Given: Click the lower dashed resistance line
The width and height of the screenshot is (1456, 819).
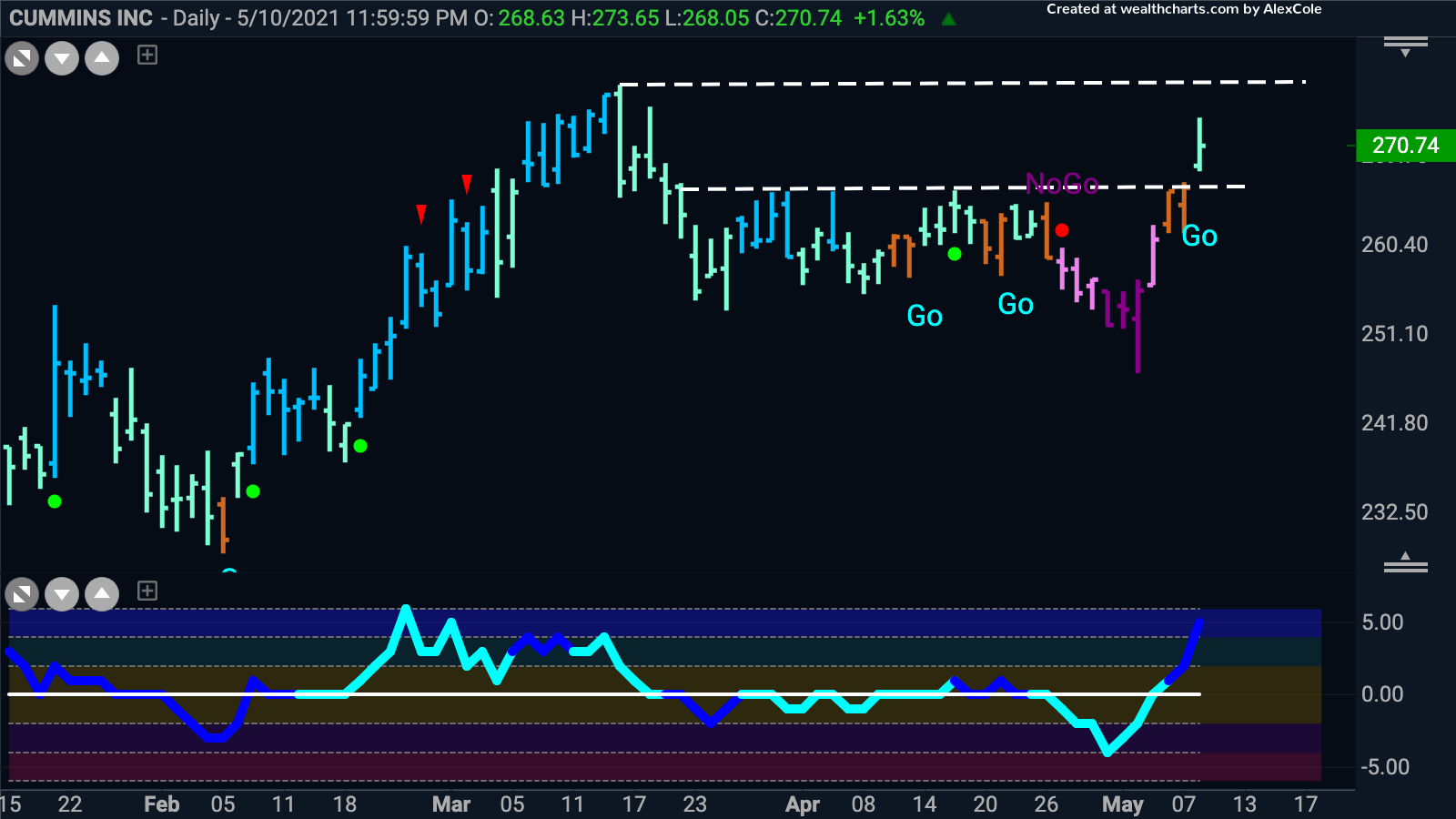Looking at the screenshot, I should point(963,187).
